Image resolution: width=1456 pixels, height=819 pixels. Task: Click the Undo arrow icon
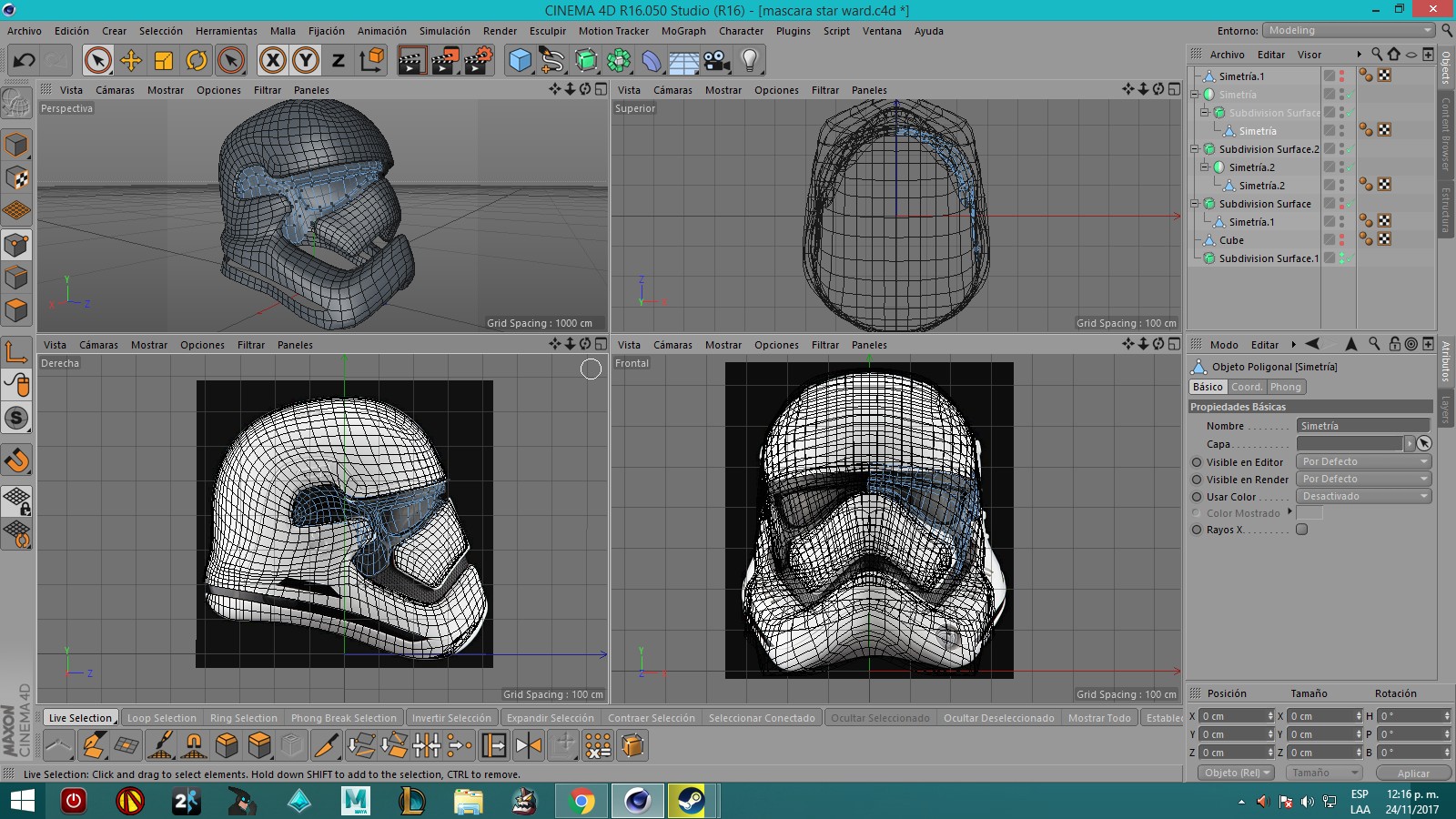[x=25, y=61]
